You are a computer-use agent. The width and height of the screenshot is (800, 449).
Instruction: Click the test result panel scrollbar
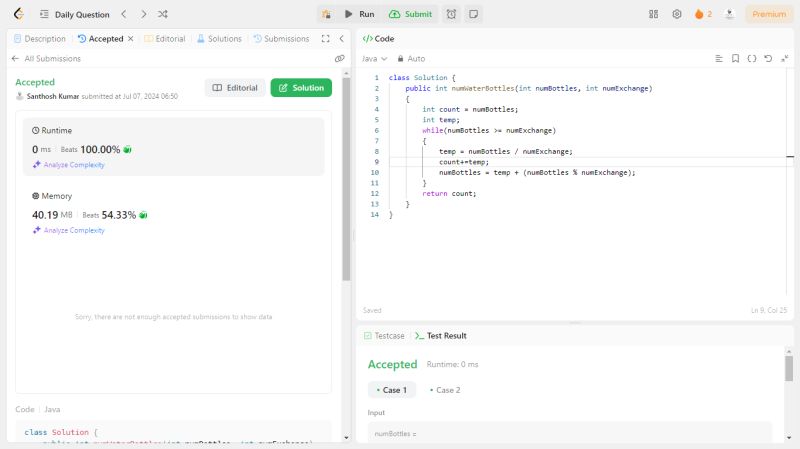click(789, 368)
